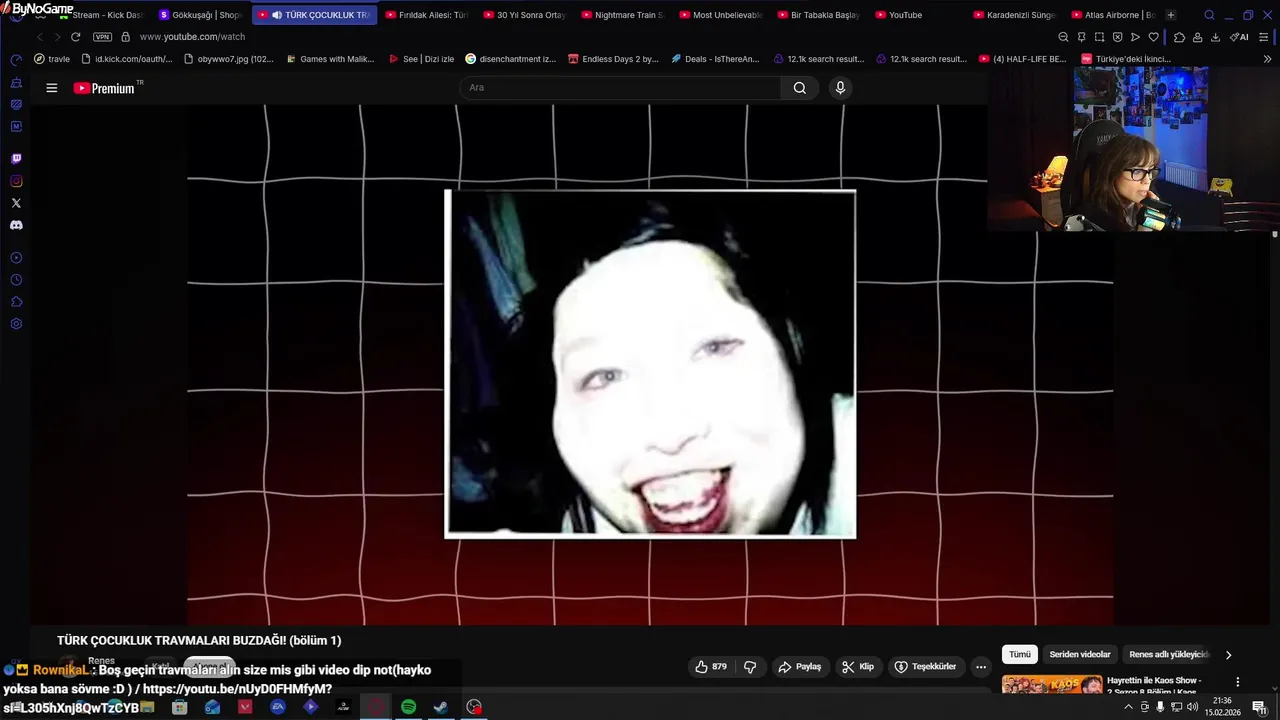Screen dimensions: 1280x720
Task: Open the browser AI button in toolbar
Action: coord(1239,37)
